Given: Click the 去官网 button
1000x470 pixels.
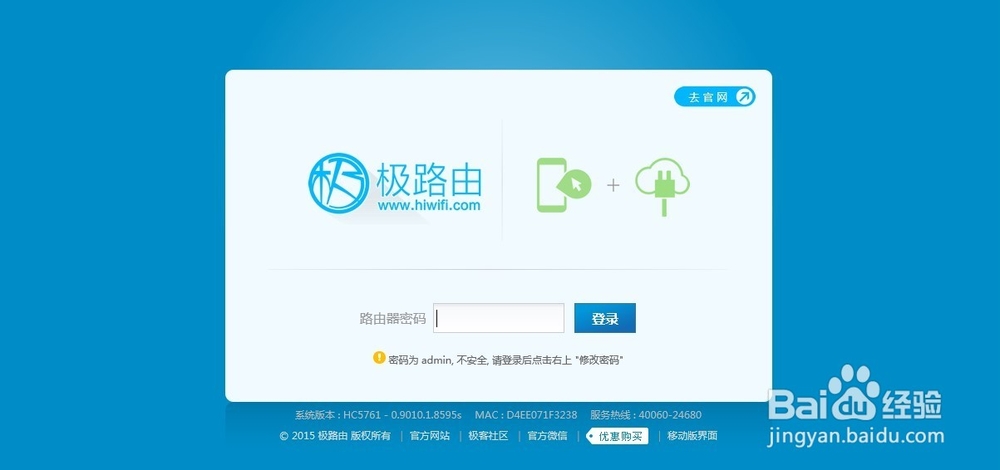Looking at the screenshot, I should 714,97.
